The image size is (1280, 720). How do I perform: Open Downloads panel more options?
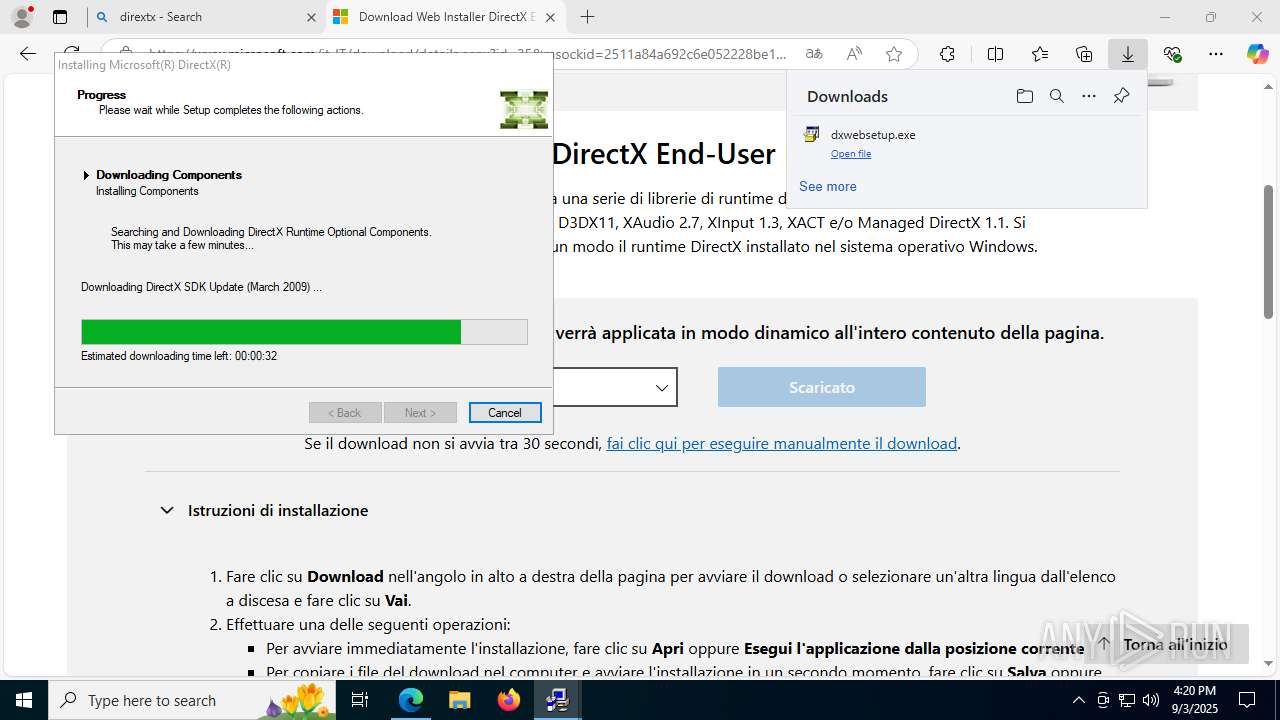1089,96
